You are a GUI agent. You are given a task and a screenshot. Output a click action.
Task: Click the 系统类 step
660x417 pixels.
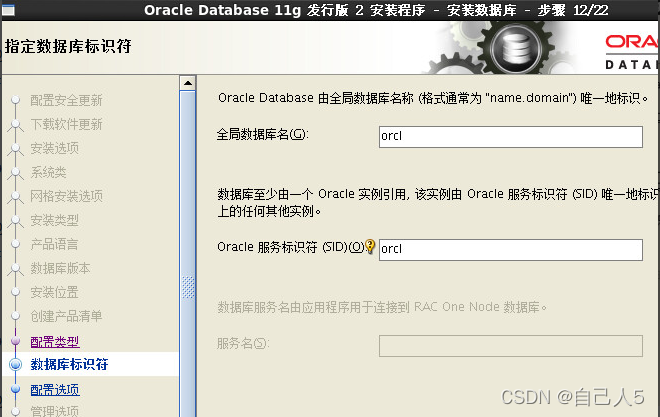48,172
